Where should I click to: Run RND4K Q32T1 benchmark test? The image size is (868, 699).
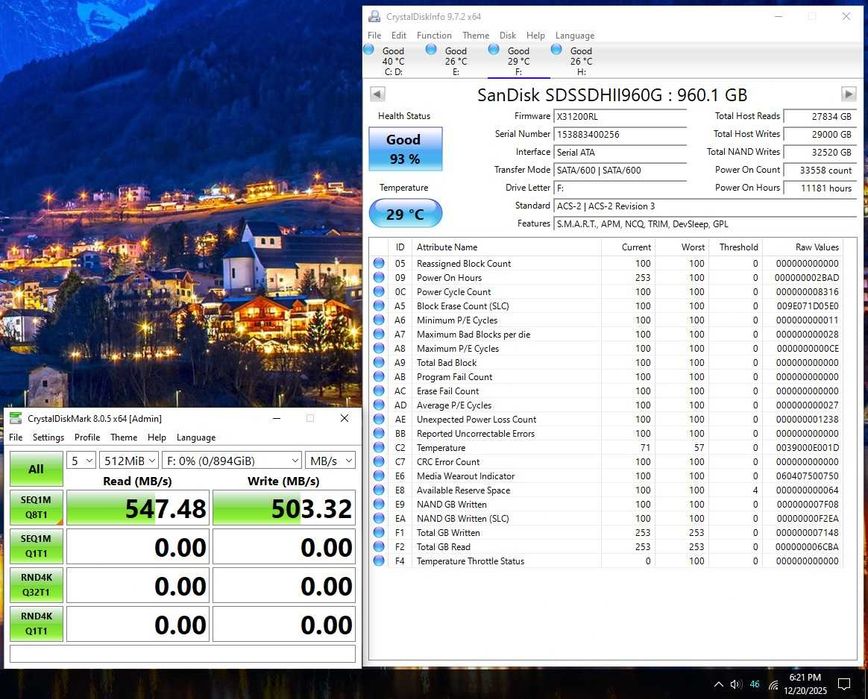(37, 584)
